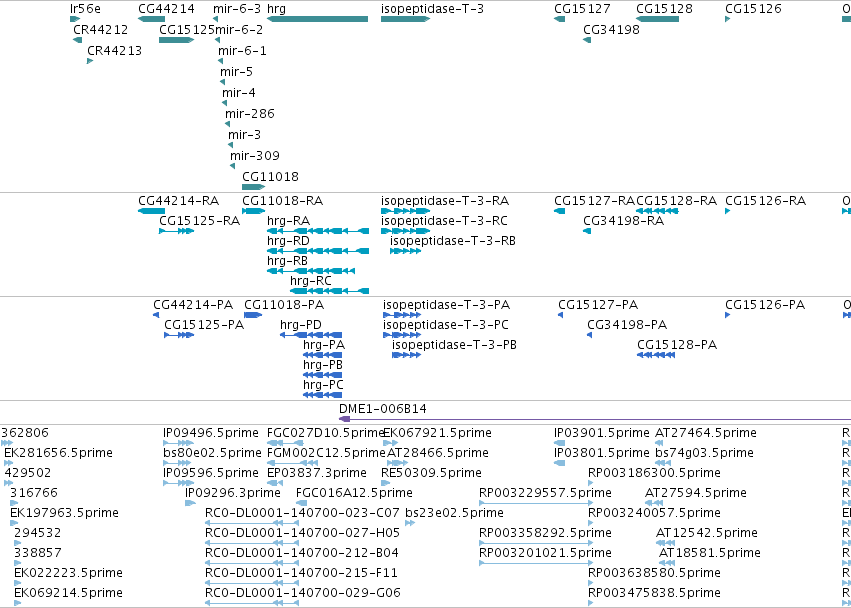Select the CR44213 gene label
The width and height of the screenshot is (851, 608).
coord(115,50)
